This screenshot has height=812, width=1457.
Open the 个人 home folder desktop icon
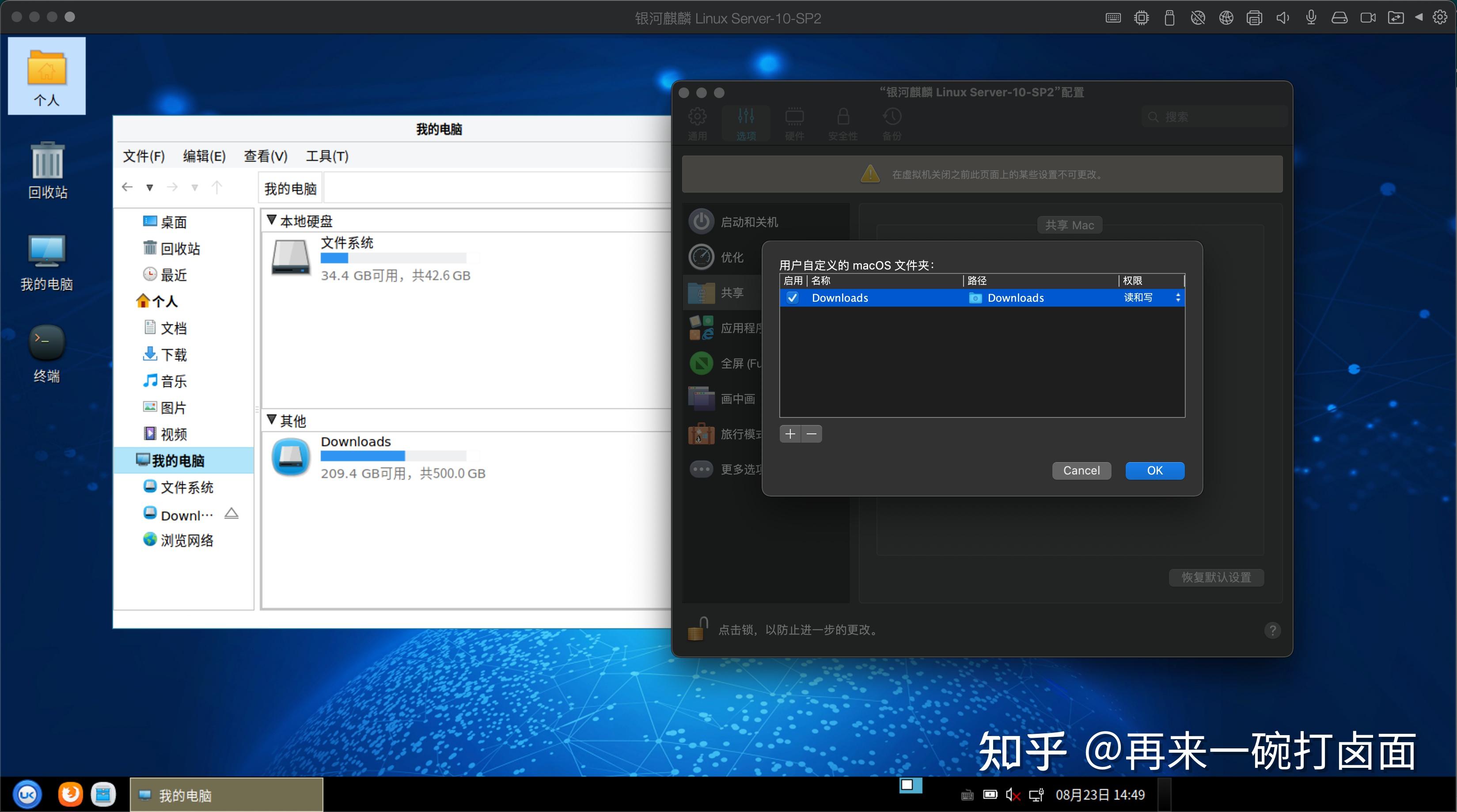[47, 76]
